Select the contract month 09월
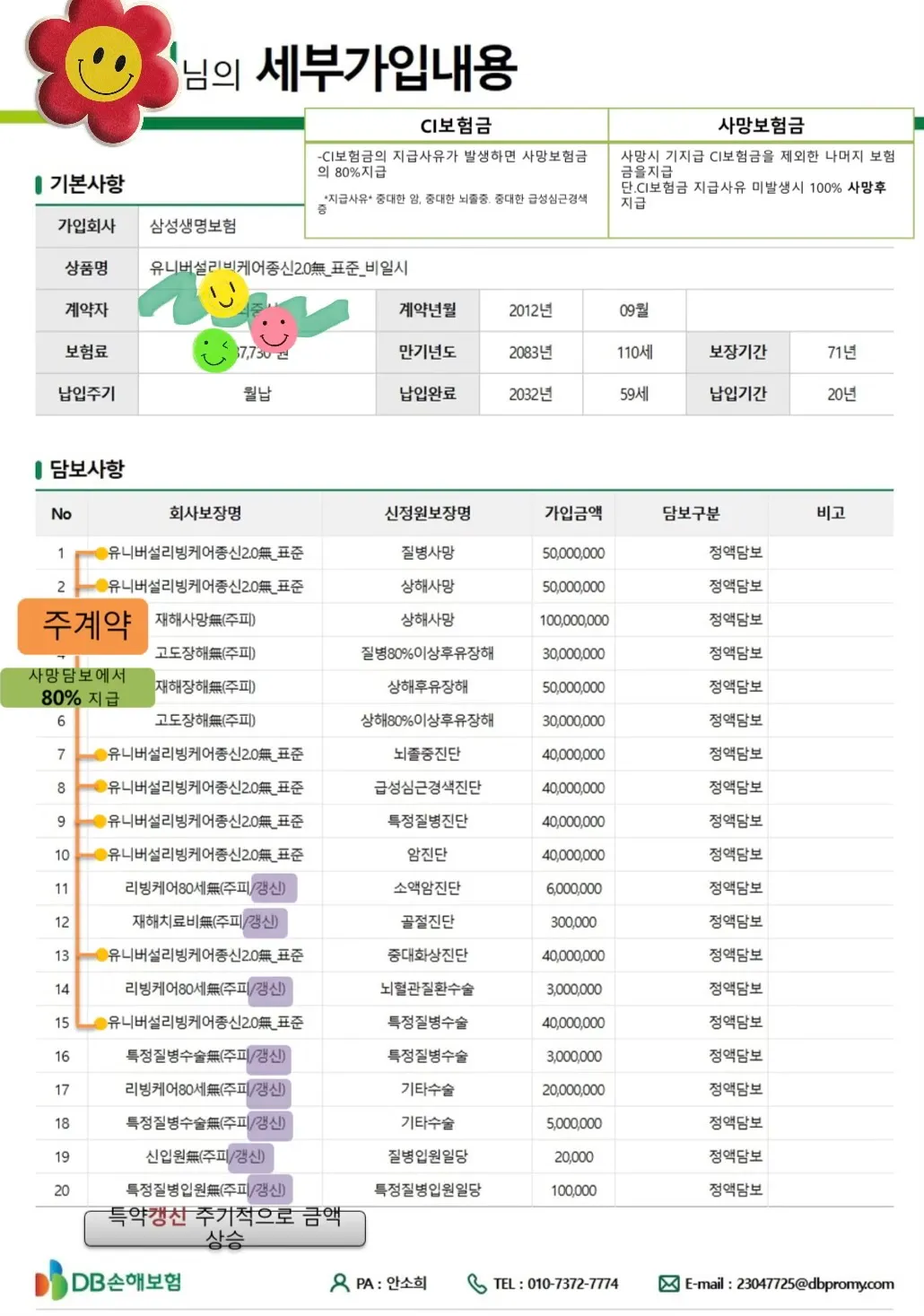Viewport: 924px width, 1316px height. (x=634, y=310)
